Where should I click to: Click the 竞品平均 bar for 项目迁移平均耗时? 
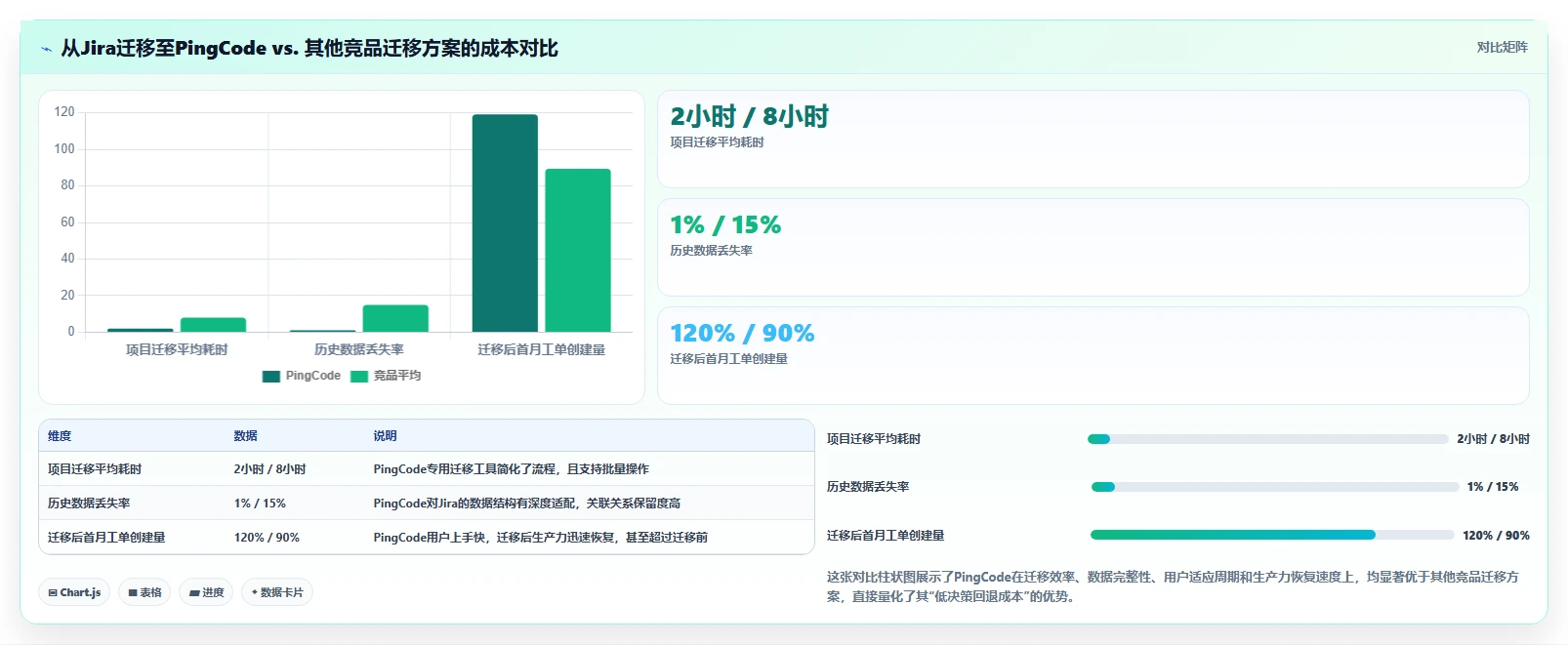point(213,325)
